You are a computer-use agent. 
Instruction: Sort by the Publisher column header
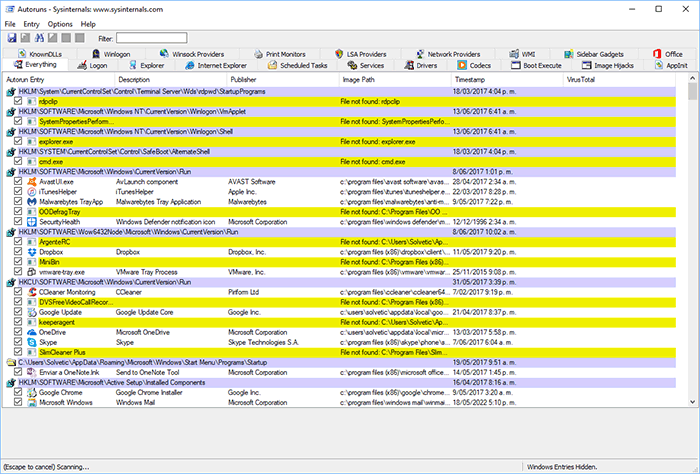click(243, 78)
